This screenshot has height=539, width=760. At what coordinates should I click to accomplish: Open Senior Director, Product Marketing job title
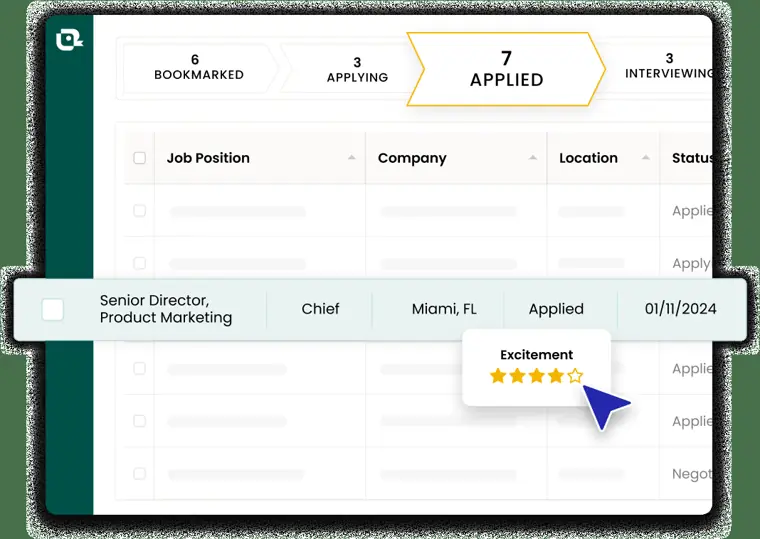pos(166,309)
